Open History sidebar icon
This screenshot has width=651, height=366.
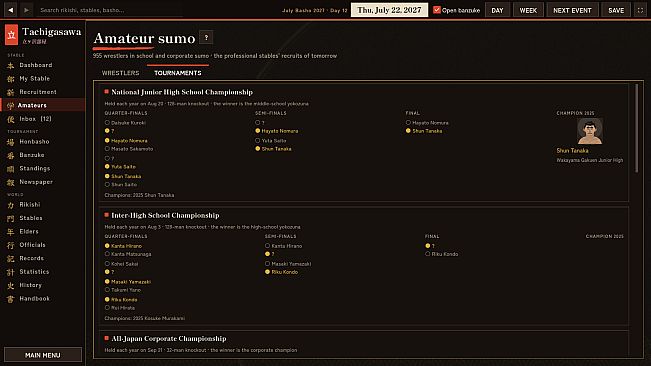point(10,285)
